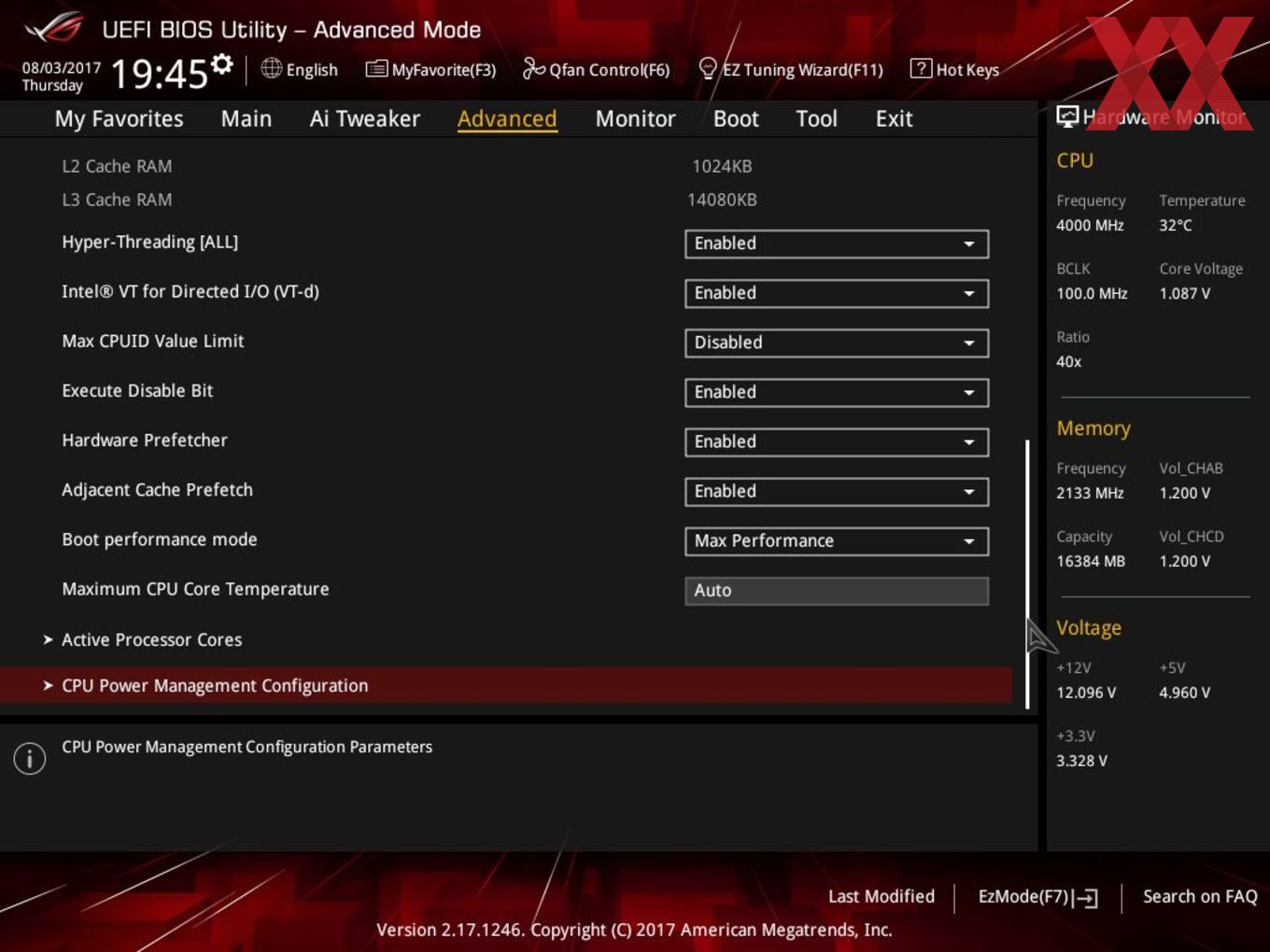Click Capacity 16384 MB value
The width and height of the screenshot is (1270, 952).
[x=1091, y=561]
